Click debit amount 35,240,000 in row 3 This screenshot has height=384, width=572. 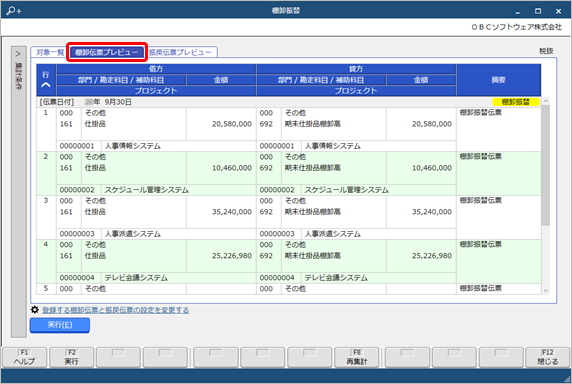point(232,212)
